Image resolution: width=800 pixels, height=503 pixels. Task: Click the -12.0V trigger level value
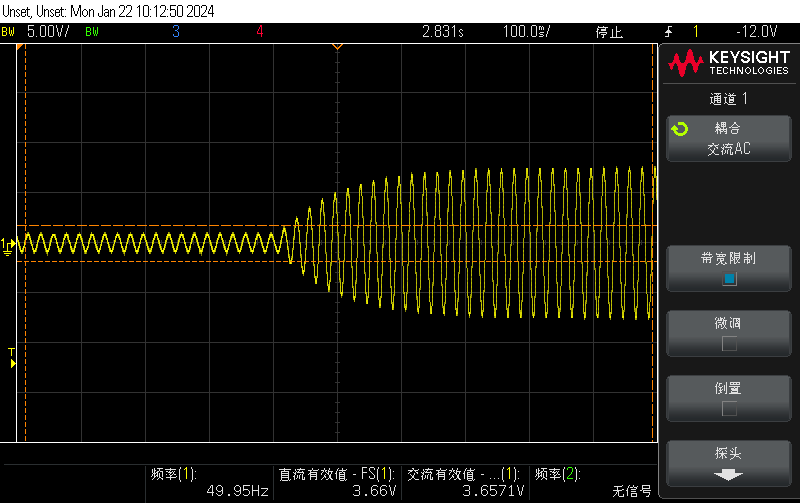coord(756,32)
